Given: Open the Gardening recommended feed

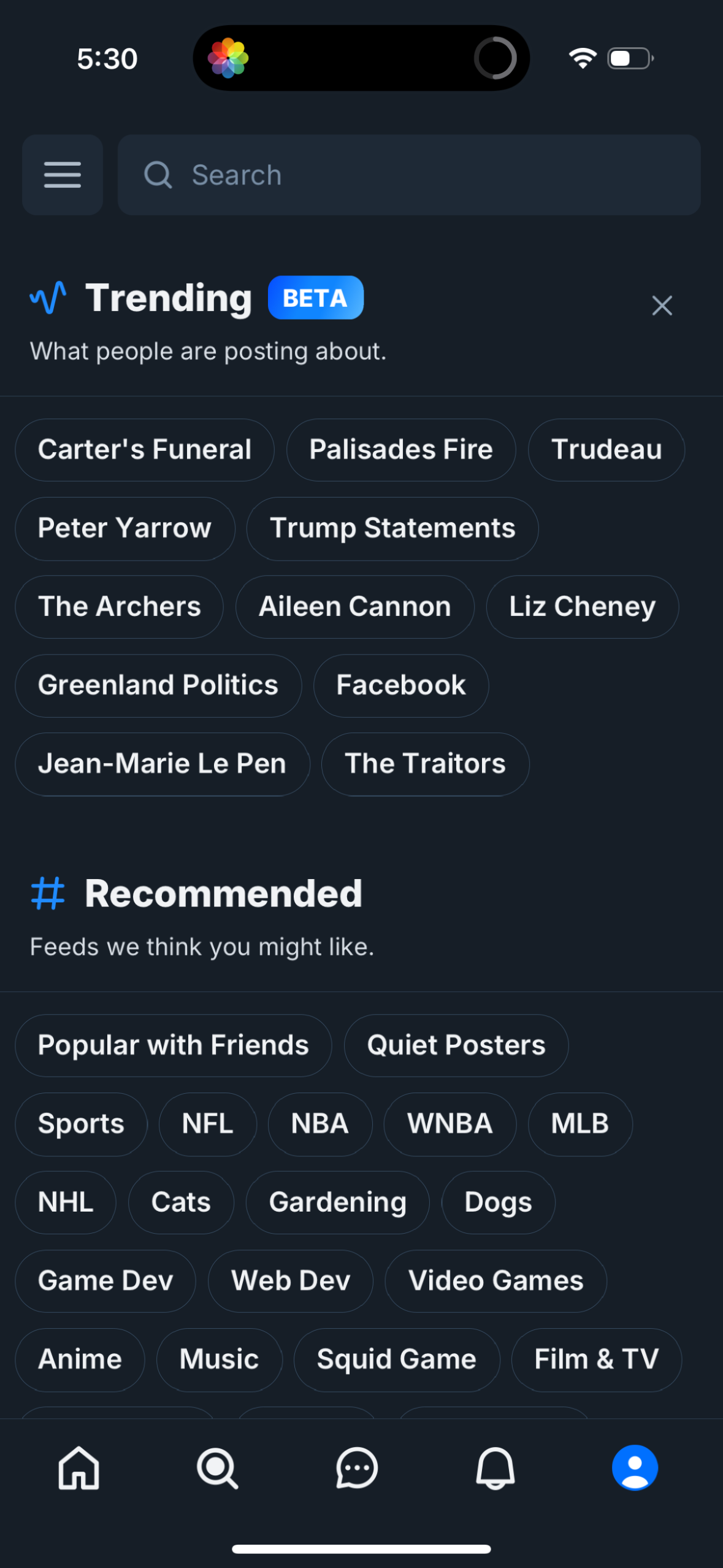Looking at the screenshot, I should pyautogui.click(x=338, y=1202).
